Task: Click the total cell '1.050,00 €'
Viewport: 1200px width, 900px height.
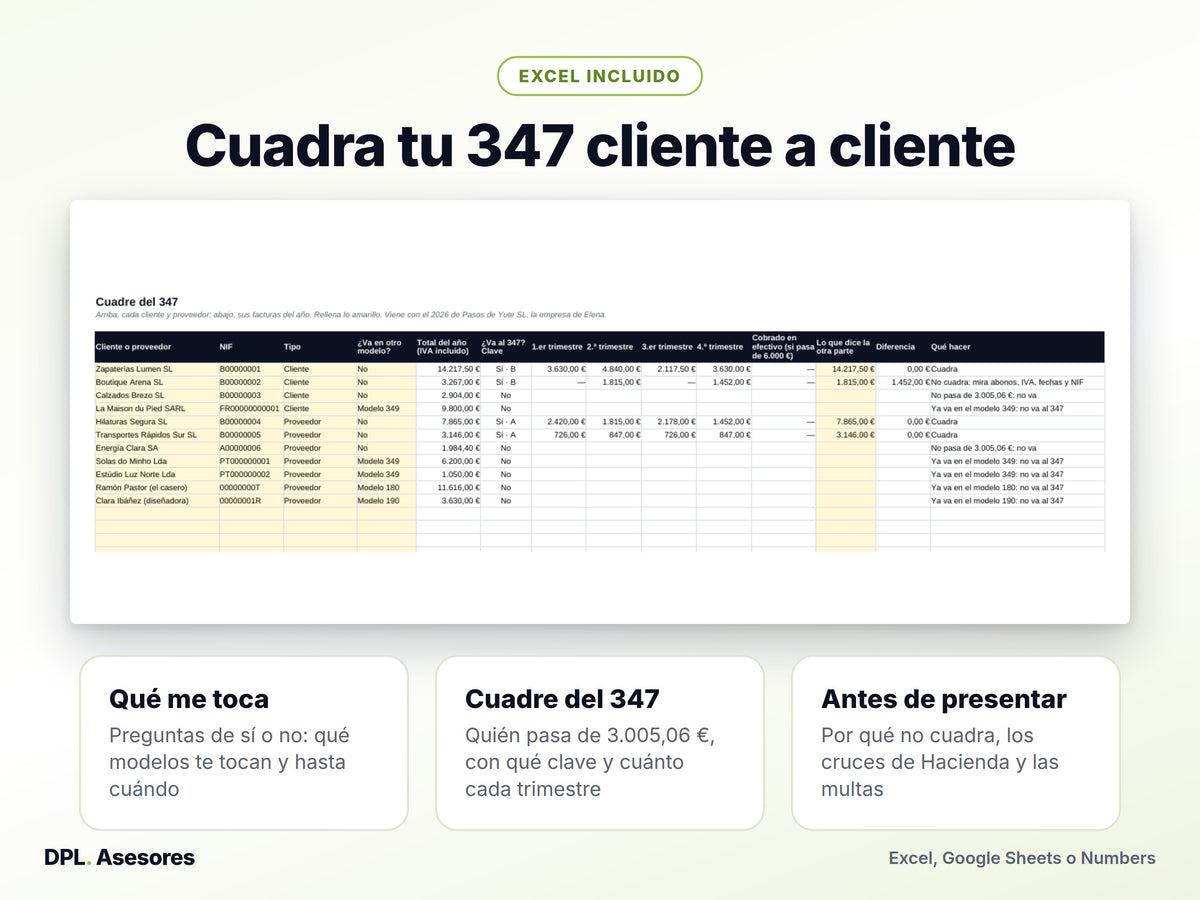Action: (x=448, y=474)
